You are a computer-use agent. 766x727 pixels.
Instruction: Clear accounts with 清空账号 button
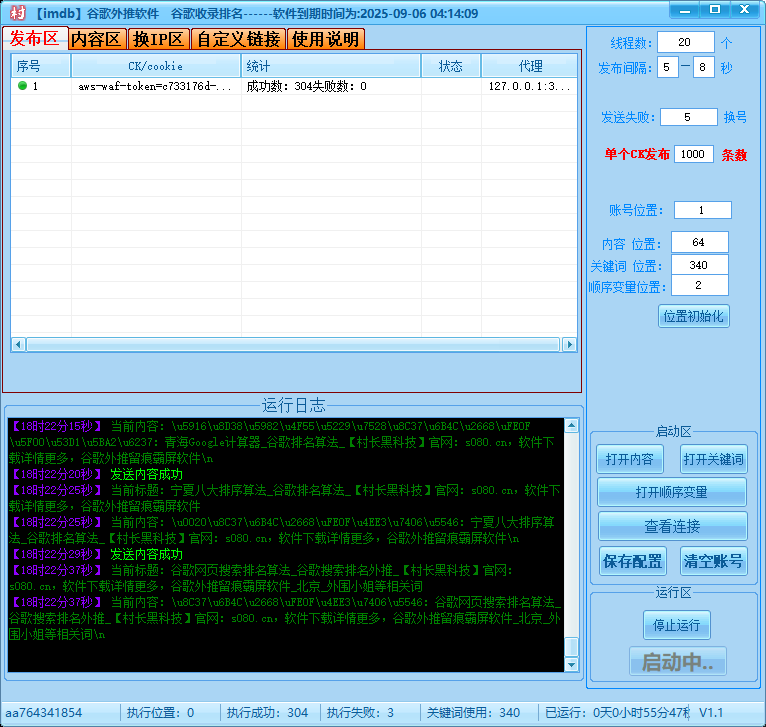click(713, 560)
